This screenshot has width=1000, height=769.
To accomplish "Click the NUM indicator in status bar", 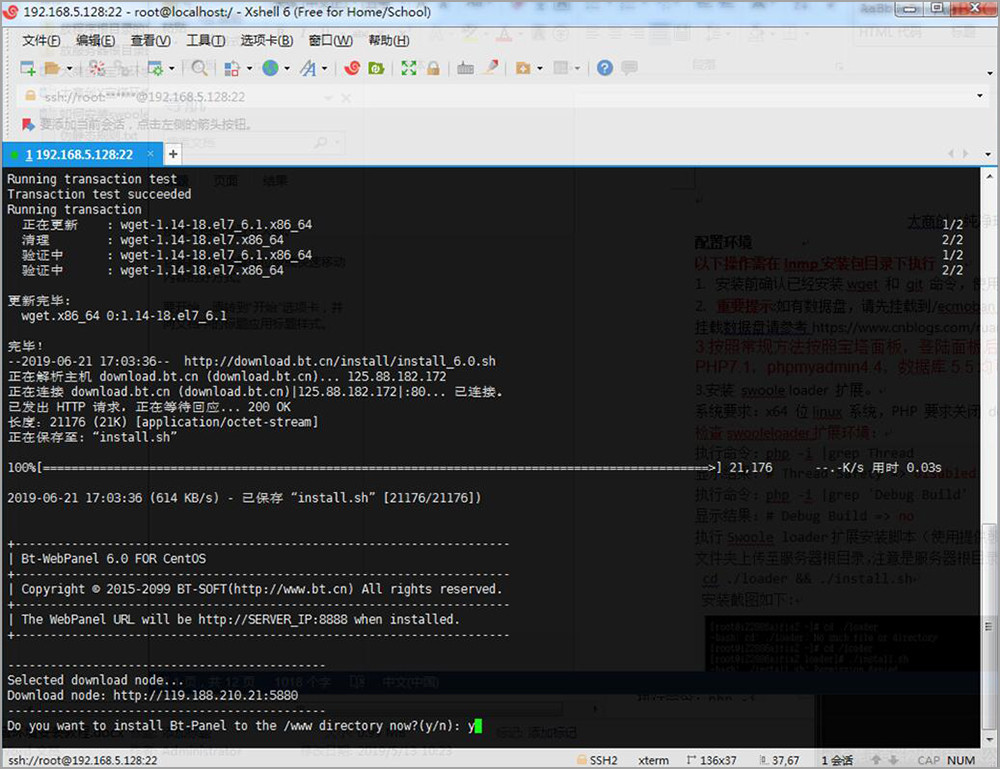I will pos(961,760).
